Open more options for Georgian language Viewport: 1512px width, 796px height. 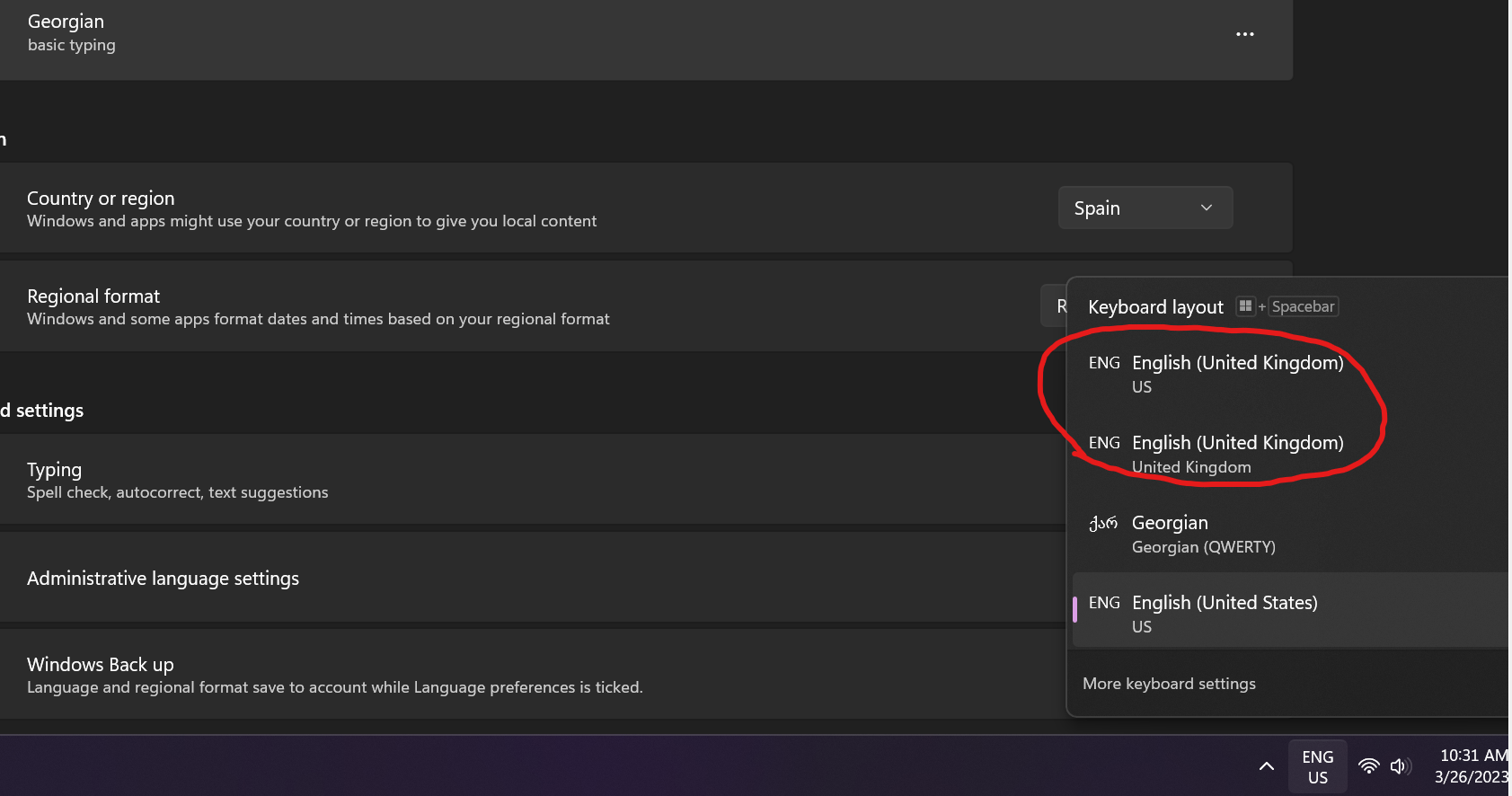1244,34
